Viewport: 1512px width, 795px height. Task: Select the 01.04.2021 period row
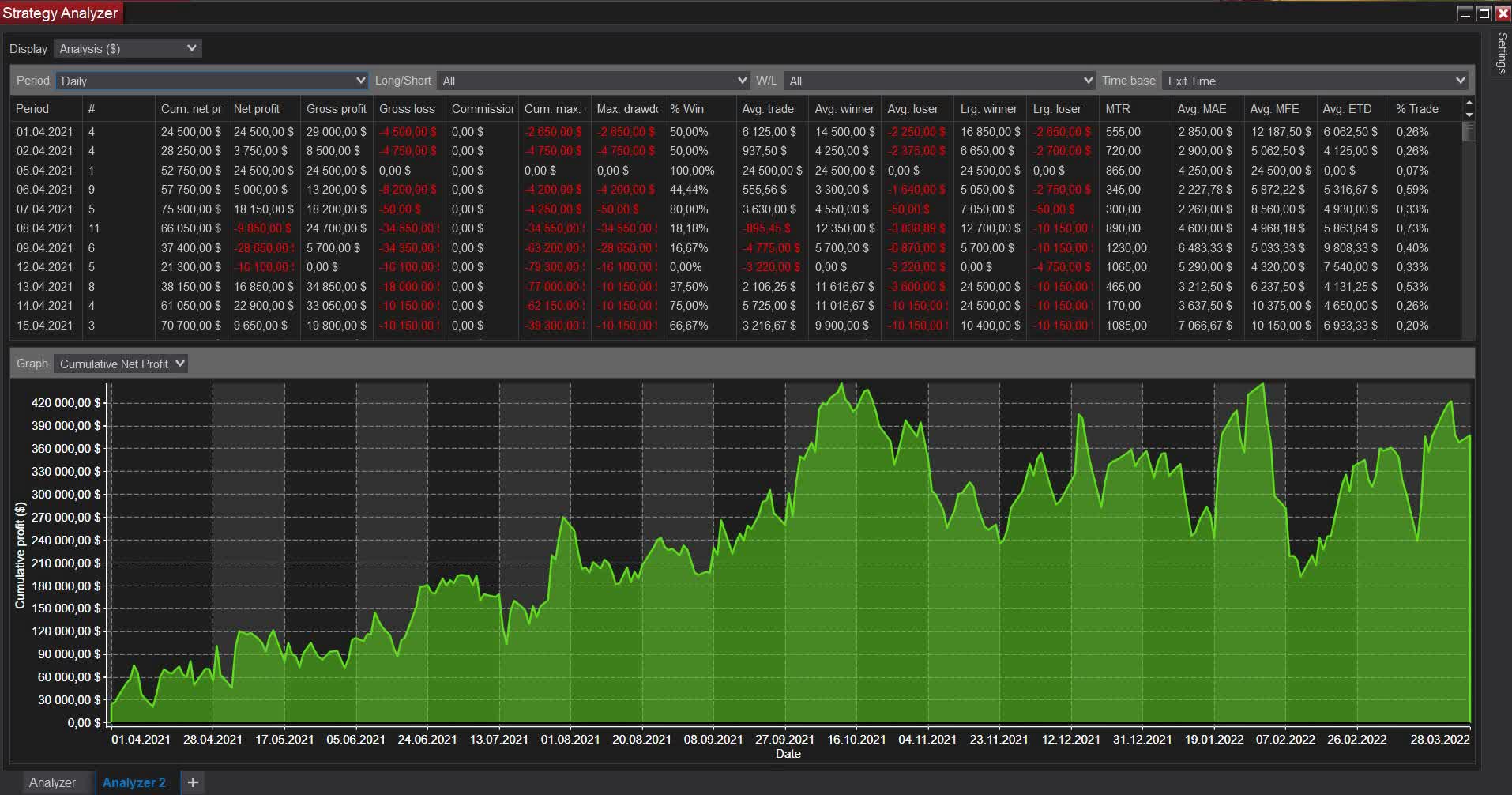pos(737,132)
